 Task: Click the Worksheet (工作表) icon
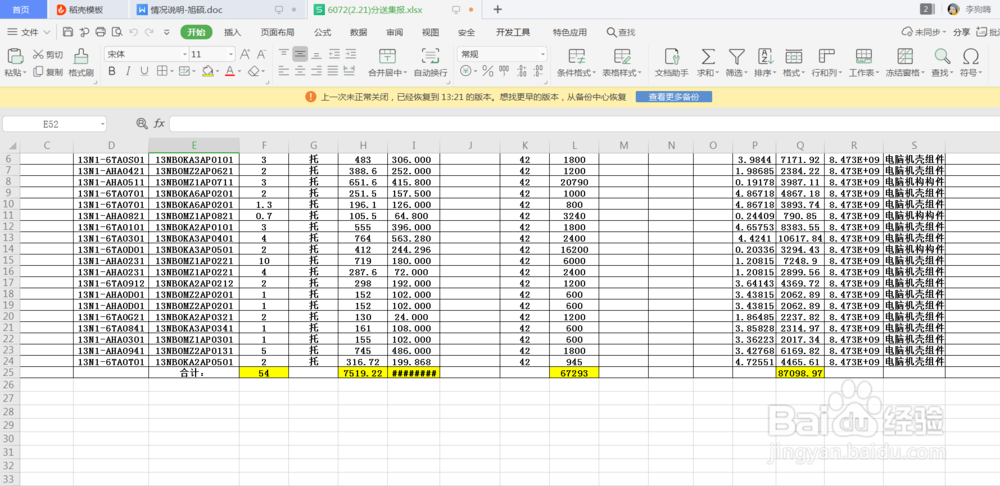pyautogui.click(x=864, y=56)
